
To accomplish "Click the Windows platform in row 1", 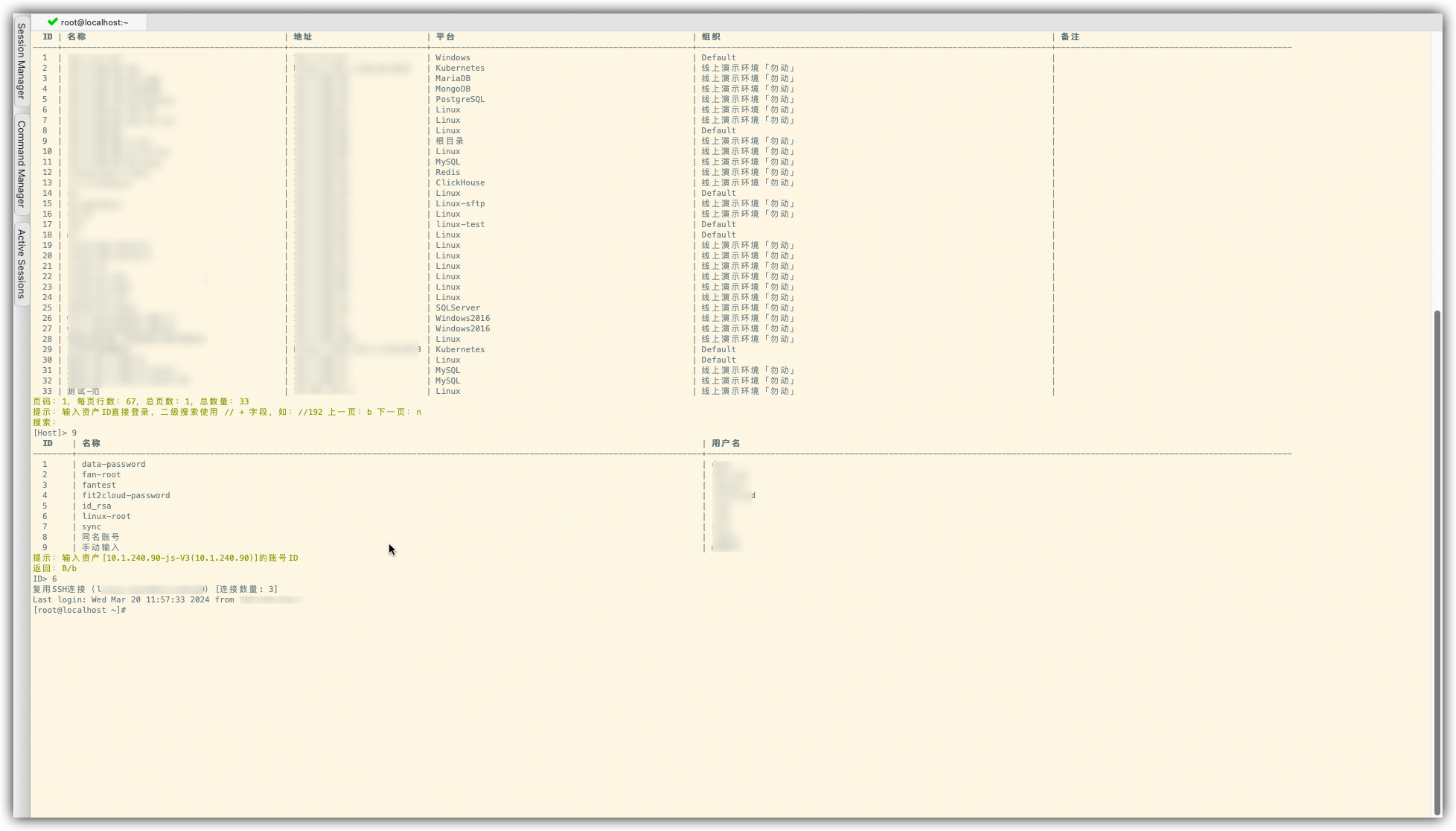I will tap(453, 57).
